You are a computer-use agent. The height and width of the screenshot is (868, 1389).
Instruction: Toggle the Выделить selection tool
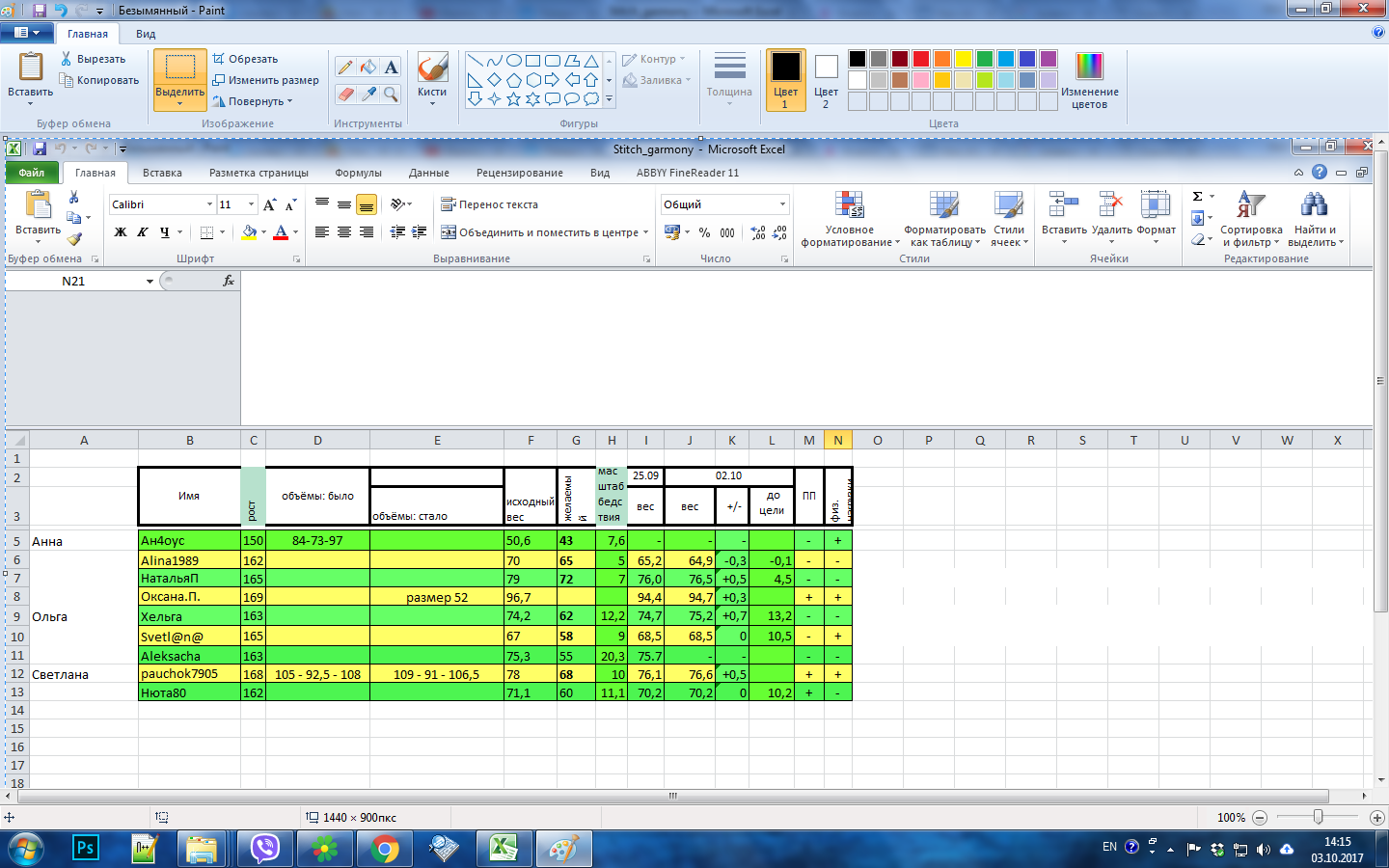tap(179, 69)
